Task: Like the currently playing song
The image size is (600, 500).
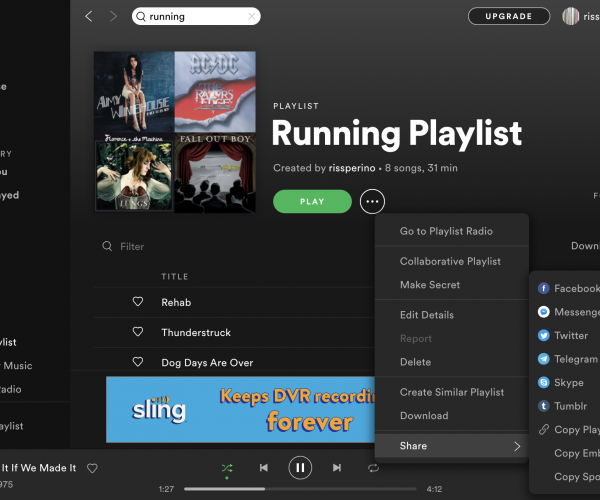Action: [x=92, y=468]
